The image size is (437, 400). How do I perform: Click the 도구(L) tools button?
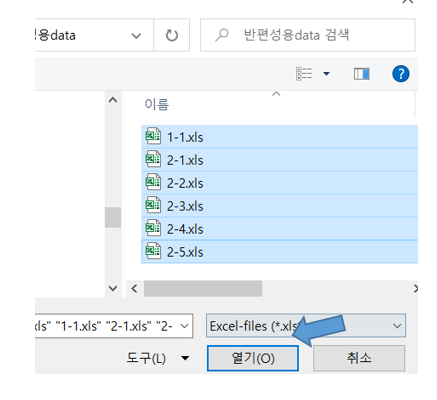pyautogui.click(x=146, y=358)
